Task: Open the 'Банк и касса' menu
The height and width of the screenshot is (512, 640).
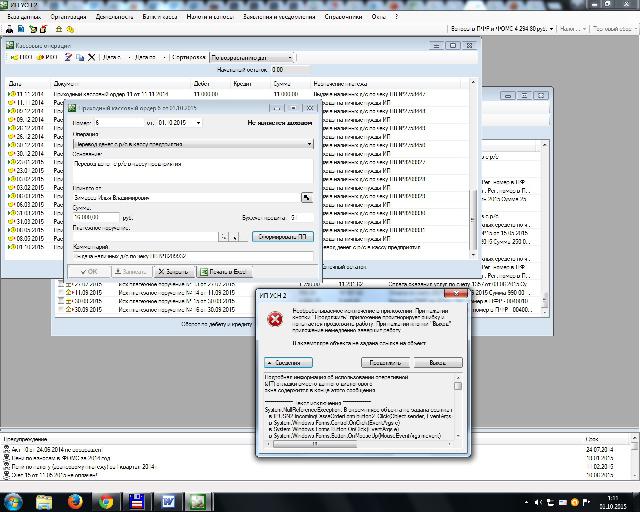Action: 160,17
